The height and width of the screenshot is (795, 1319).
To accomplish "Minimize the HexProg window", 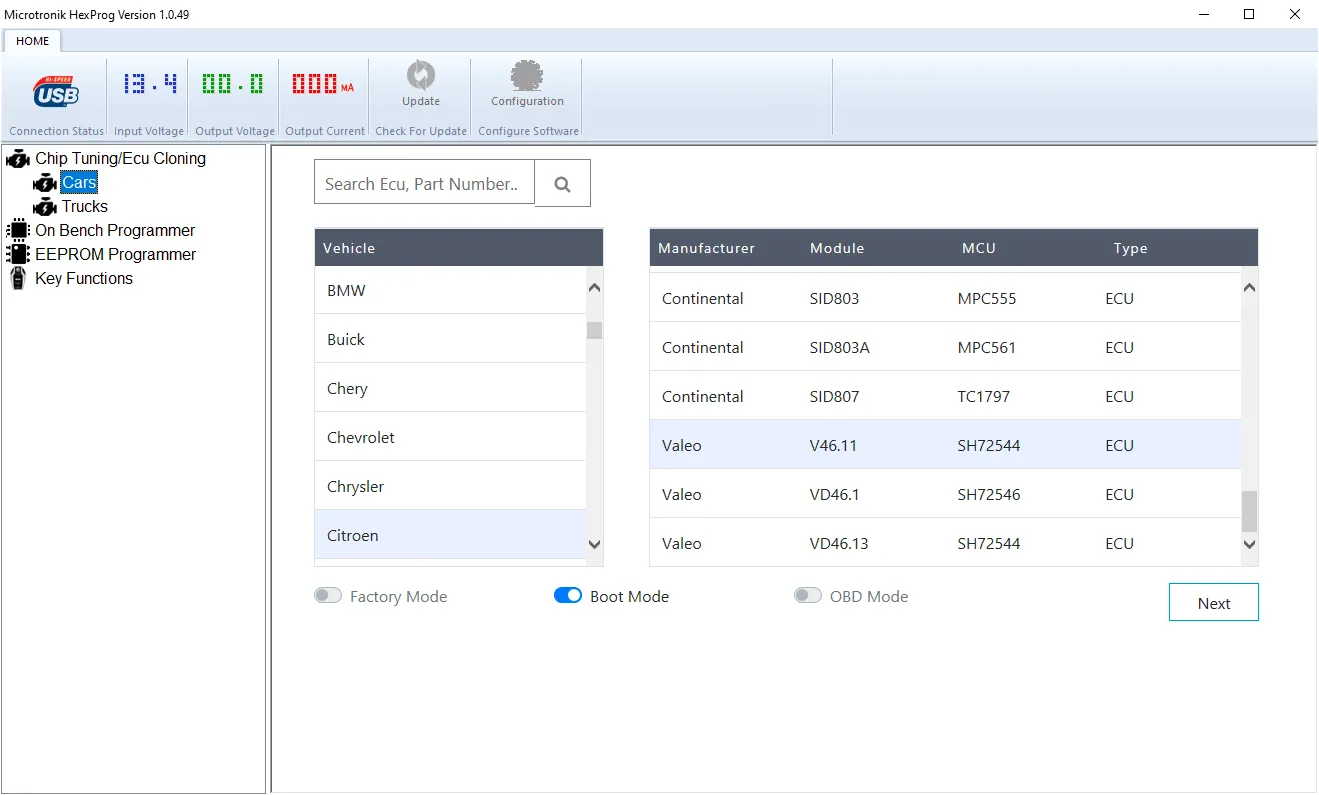I will (1203, 14).
